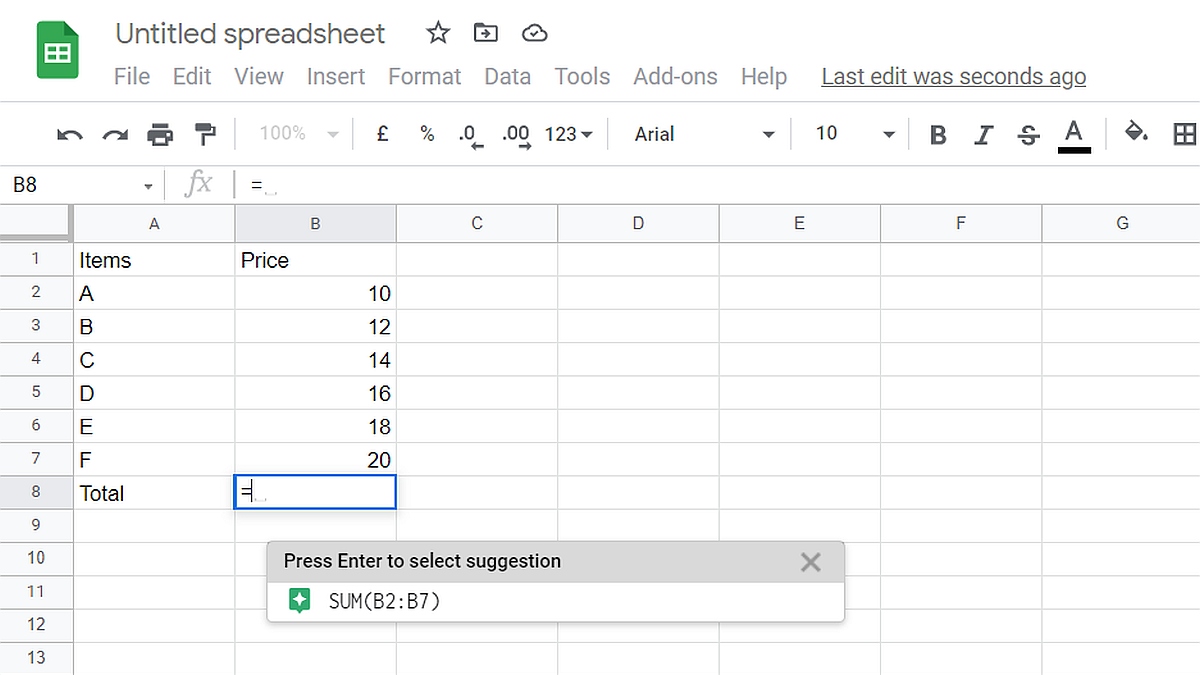
Task: Toggle italic formatting
Action: click(984, 133)
